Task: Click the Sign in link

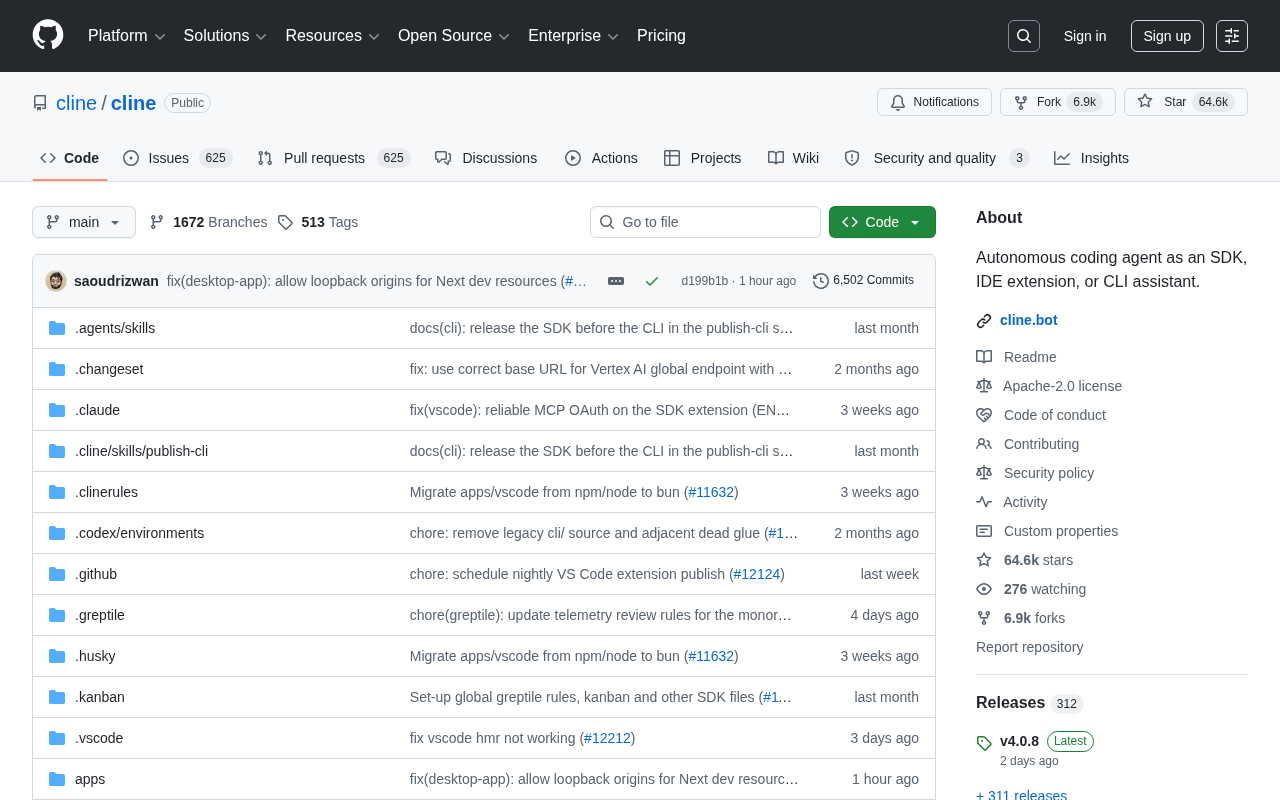Action: pyautogui.click(x=1085, y=36)
